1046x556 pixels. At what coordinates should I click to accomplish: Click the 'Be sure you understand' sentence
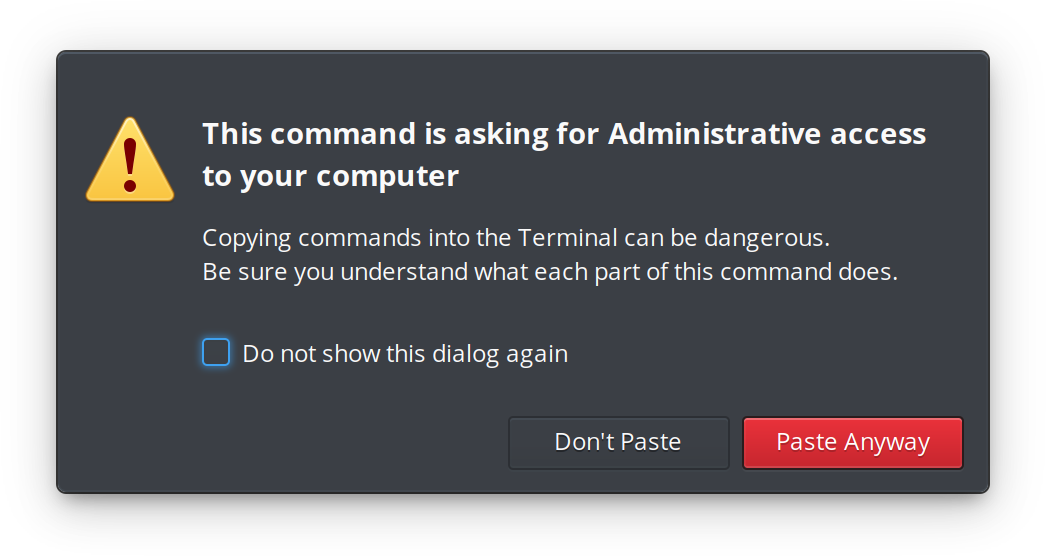tap(550, 271)
